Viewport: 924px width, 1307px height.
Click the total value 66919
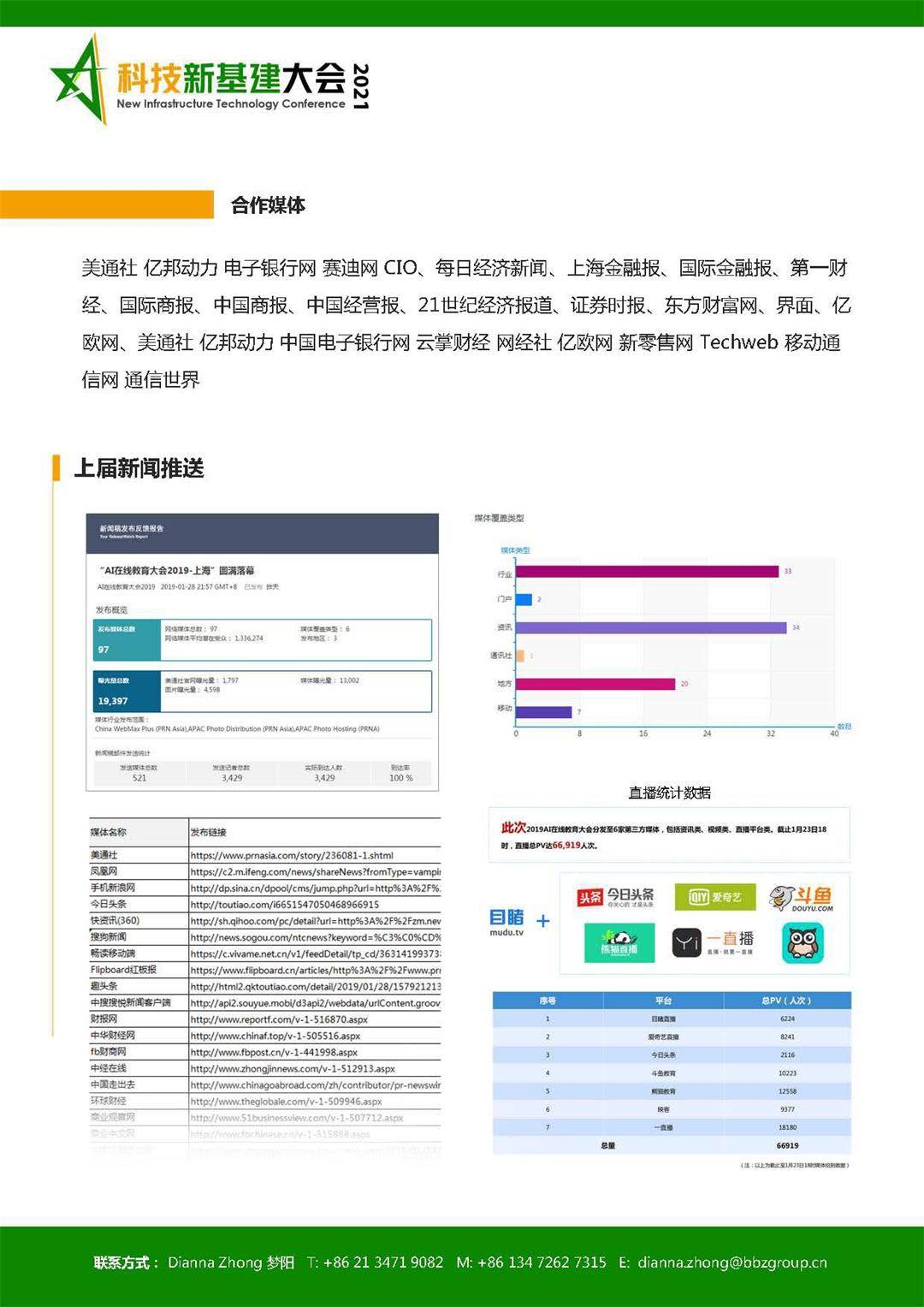coord(787,1145)
